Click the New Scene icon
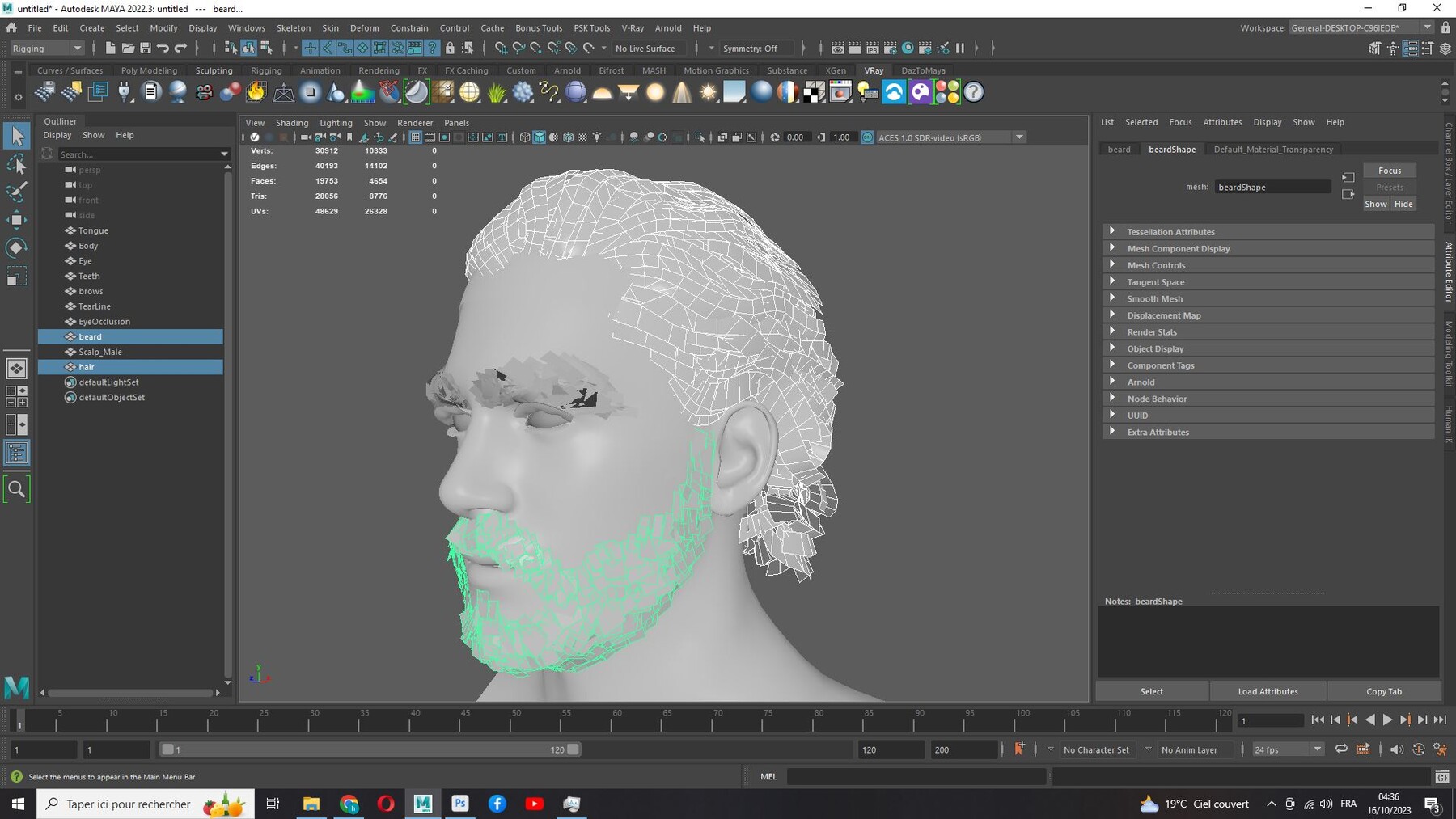The image size is (1456, 819). coord(110,49)
